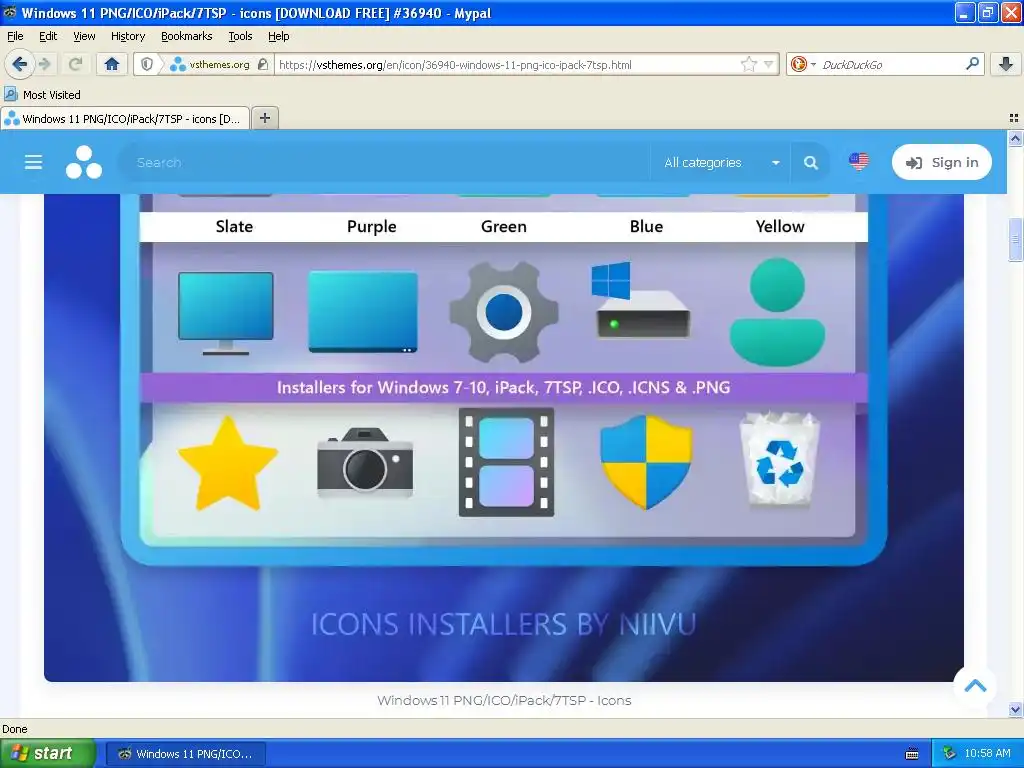Image resolution: width=1024 pixels, height=768 pixels.
Task: Click the tray icon beside the clock
Action: (949, 753)
